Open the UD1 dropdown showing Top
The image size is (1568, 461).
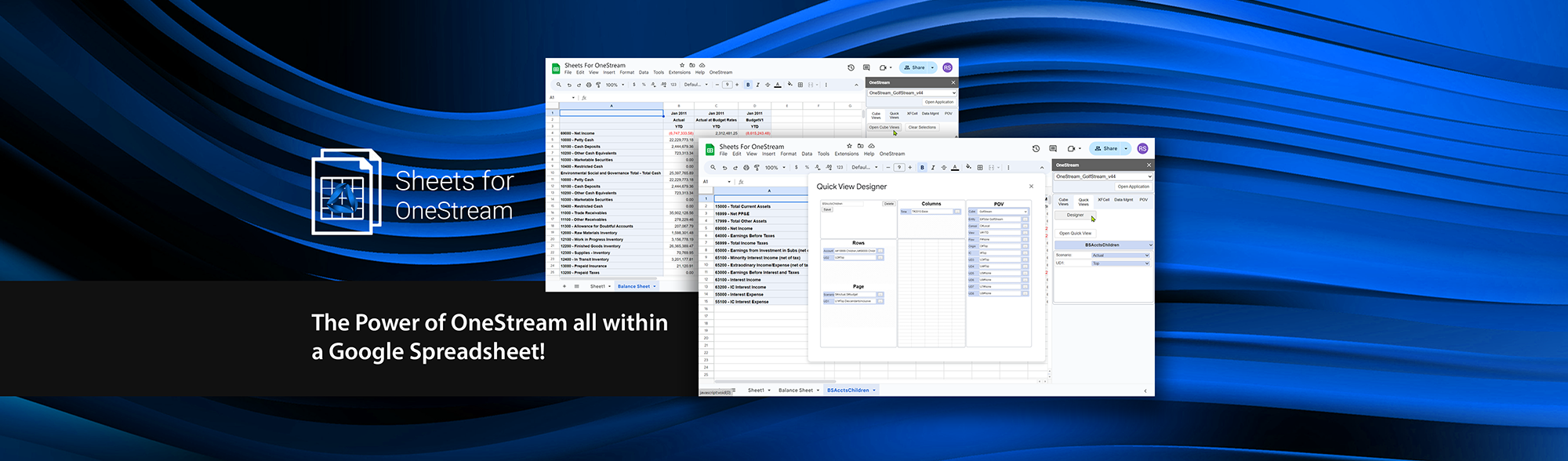1120,263
